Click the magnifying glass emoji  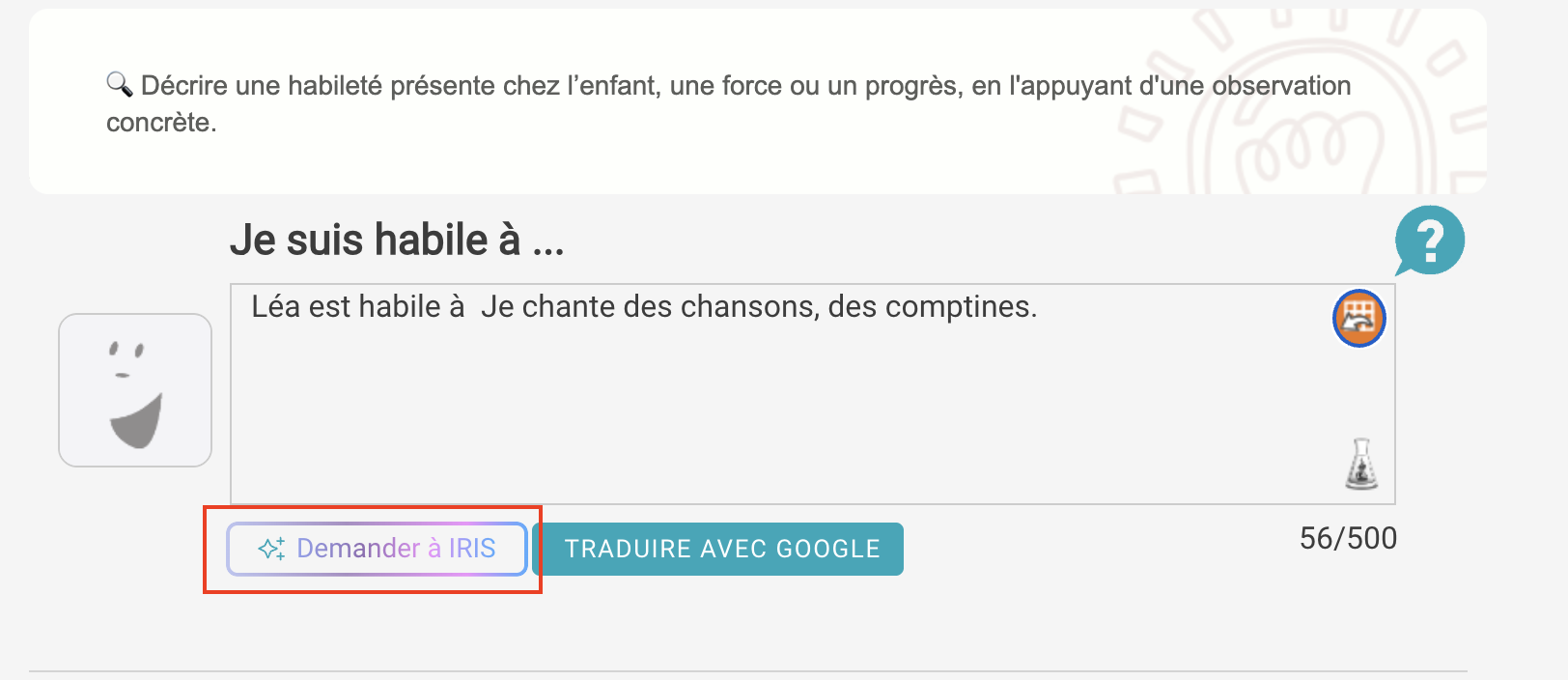coord(119,84)
